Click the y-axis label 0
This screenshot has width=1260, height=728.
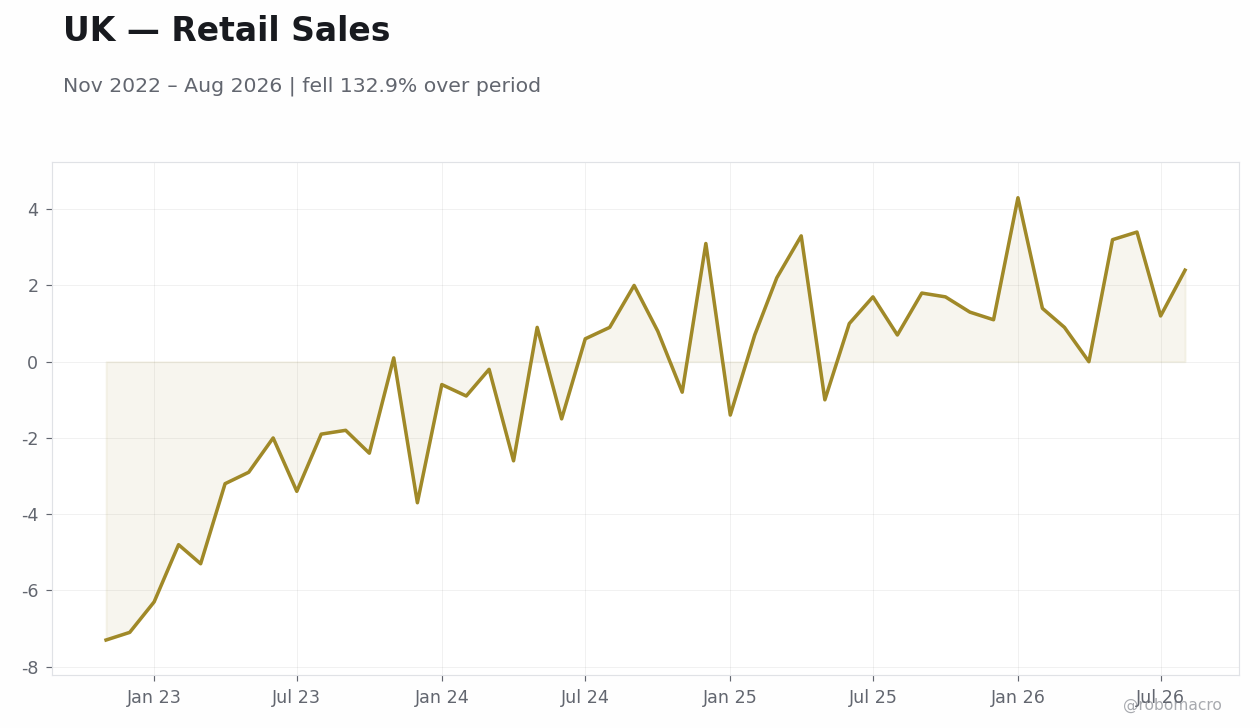pyautogui.click(x=33, y=362)
